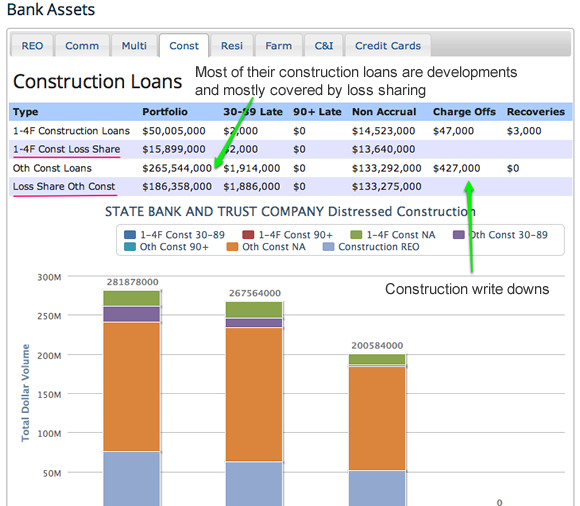Screen dimensions: 580x506
Task: Click the Portfolio column header
Action: pyautogui.click(x=165, y=112)
